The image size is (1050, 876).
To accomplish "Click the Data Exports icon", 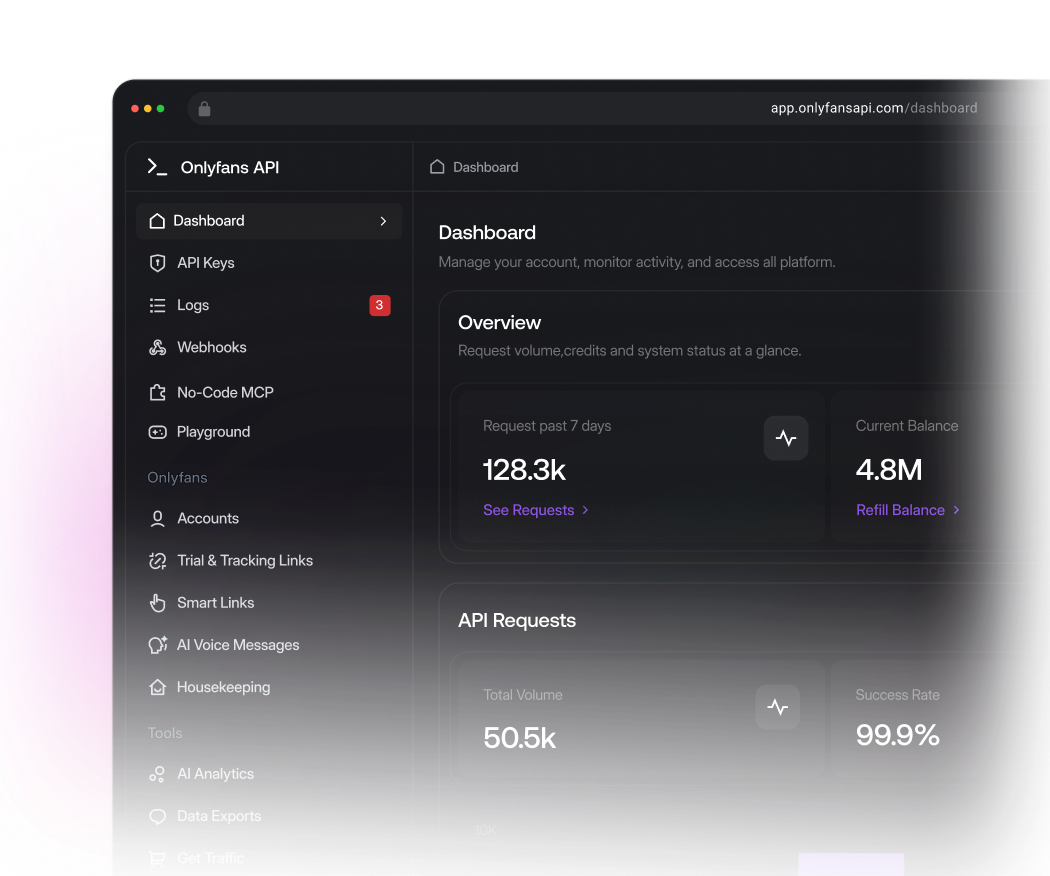I will [x=157, y=816].
